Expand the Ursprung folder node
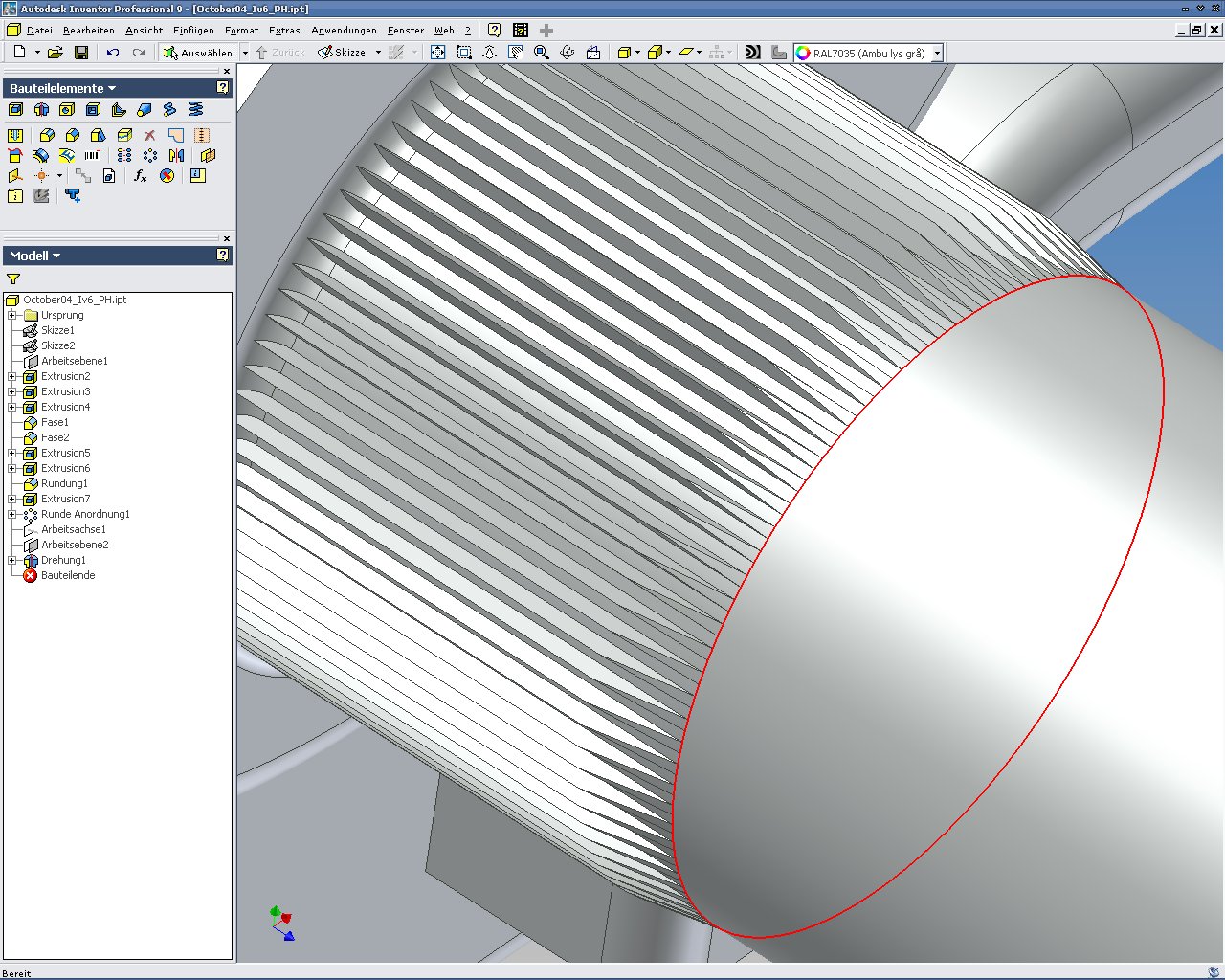 pyautogui.click(x=12, y=315)
